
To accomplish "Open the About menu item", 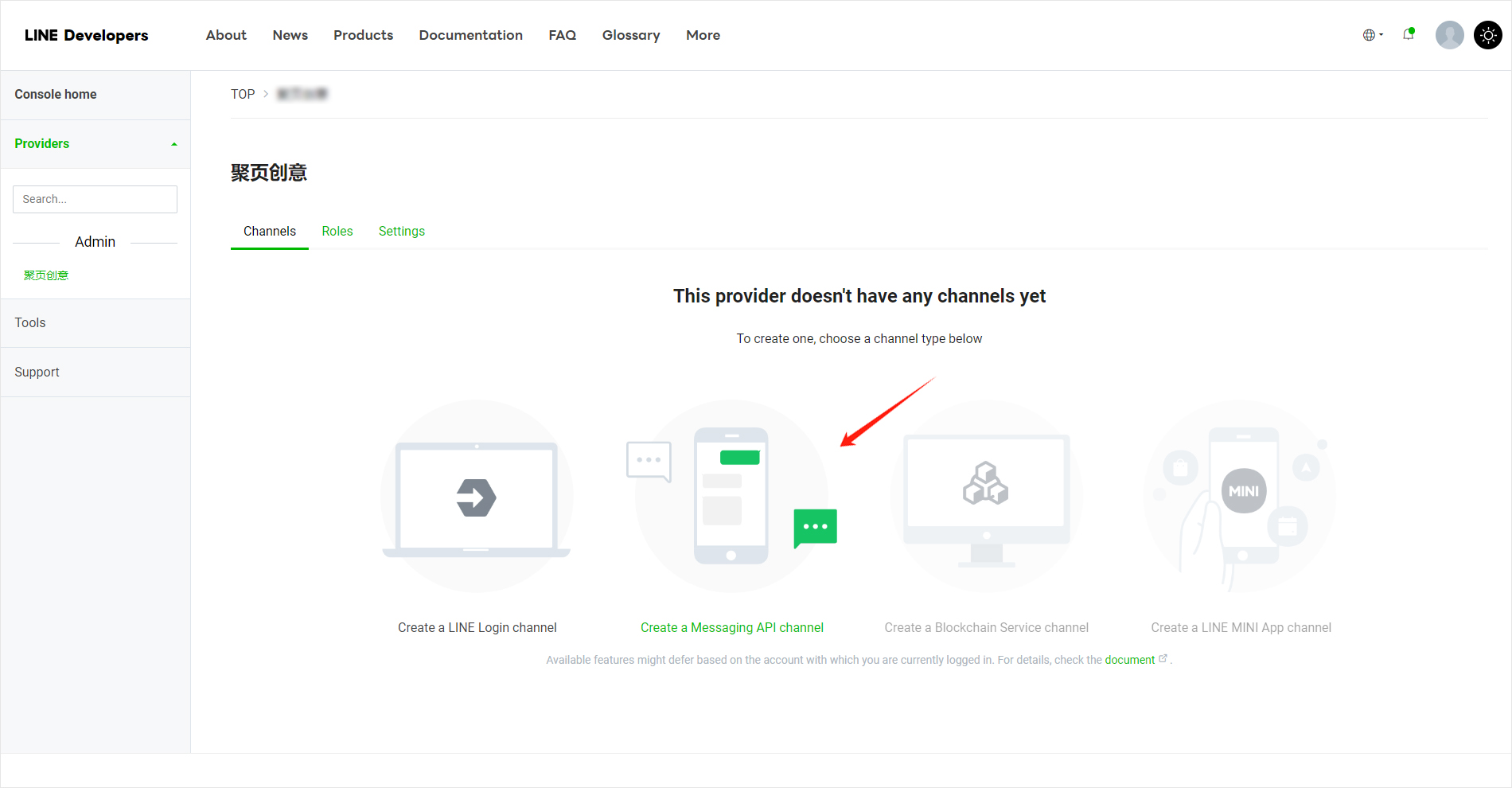I will [x=226, y=35].
